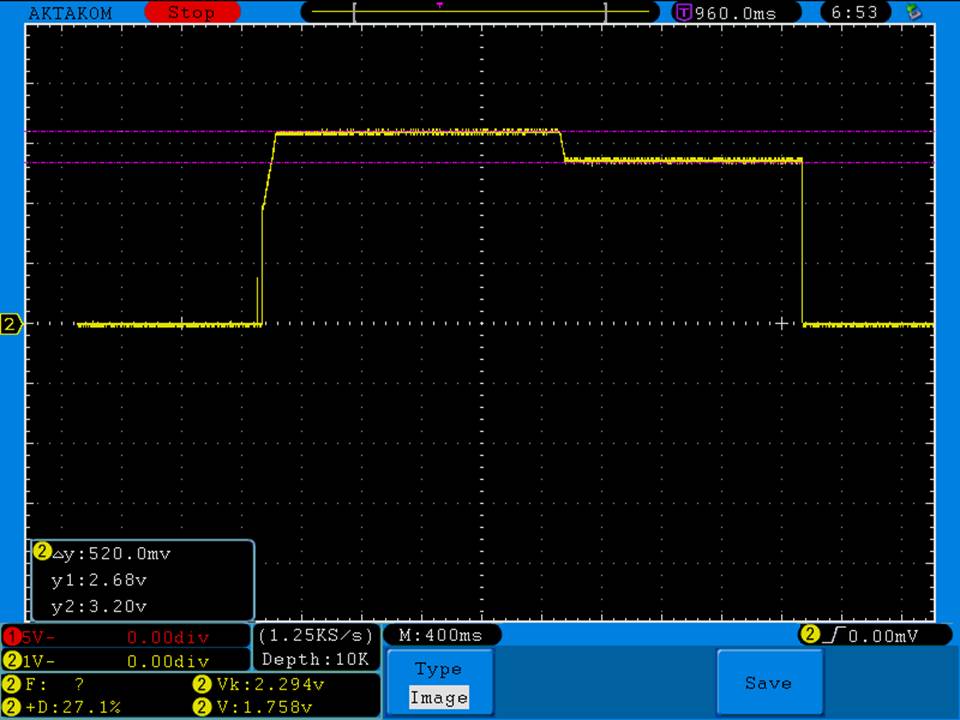Click the AKTAKOM brand label
The width and height of the screenshot is (960, 720).
tap(70, 13)
